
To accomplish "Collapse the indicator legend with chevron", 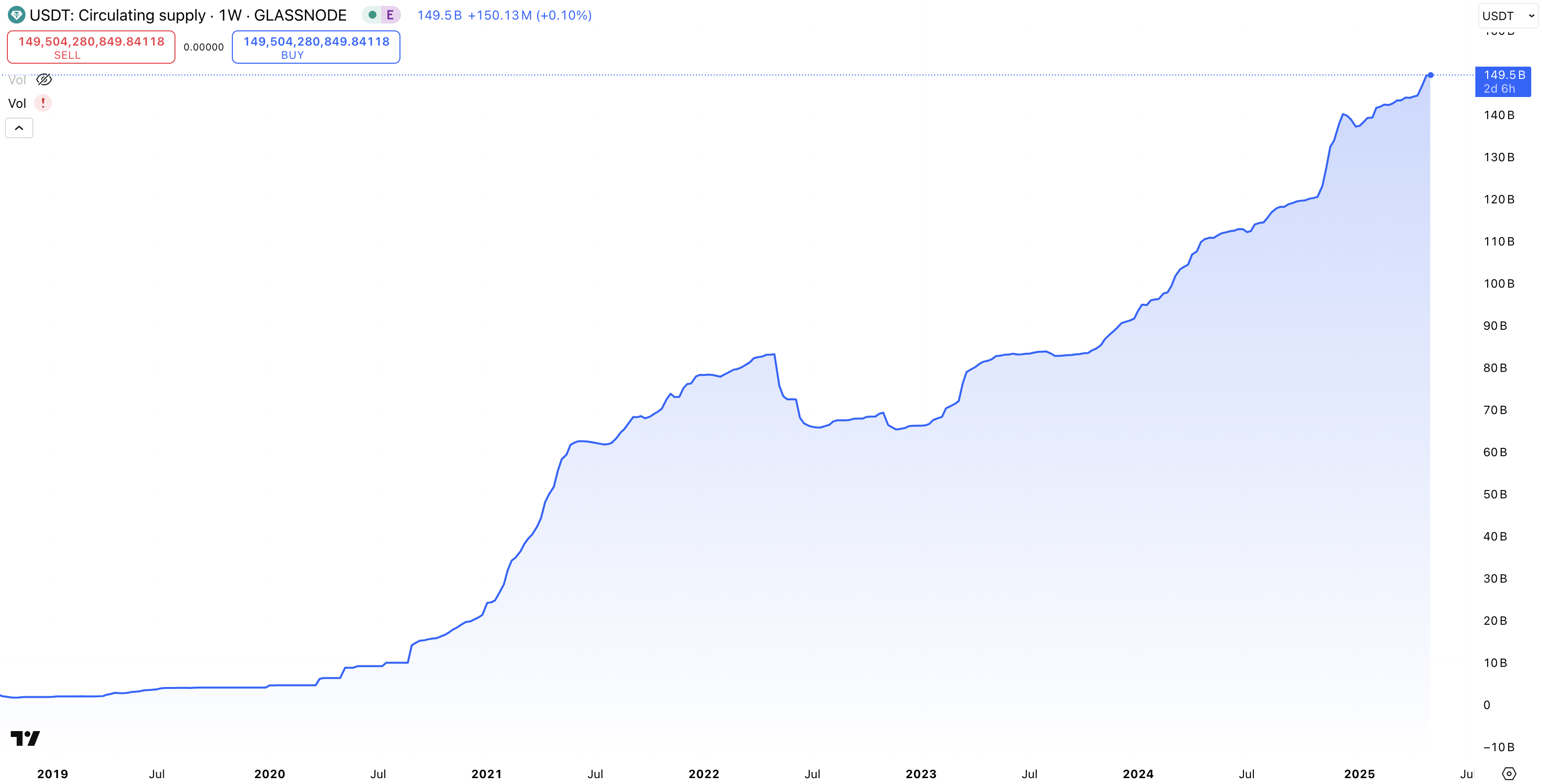I will pyautogui.click(x=19, y=128).
